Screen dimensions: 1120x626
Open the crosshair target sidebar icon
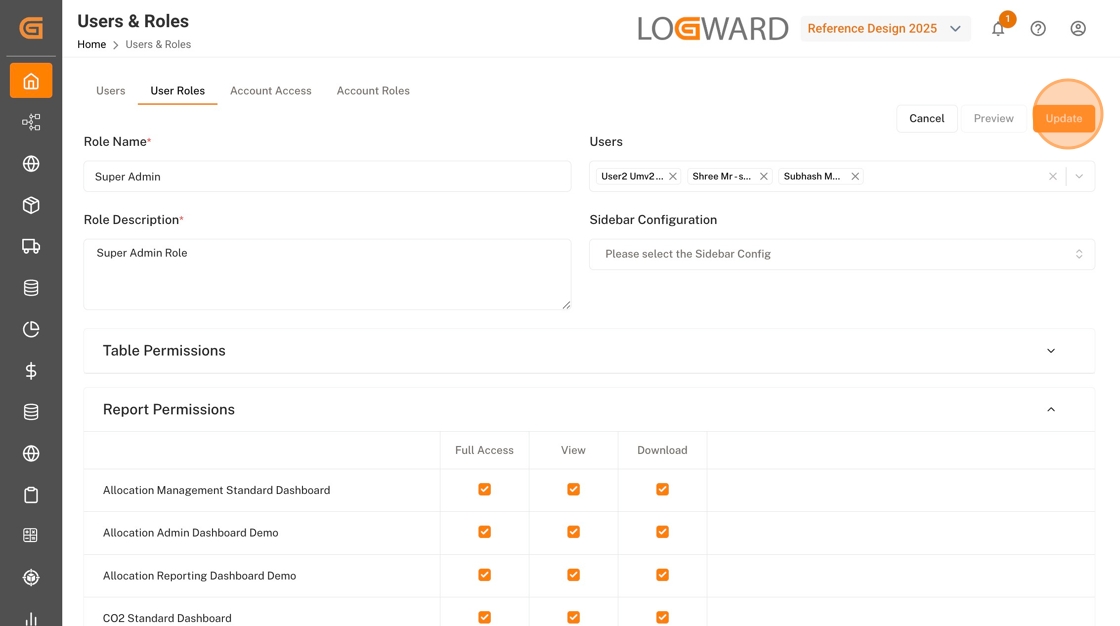click(x=31, y=577)
